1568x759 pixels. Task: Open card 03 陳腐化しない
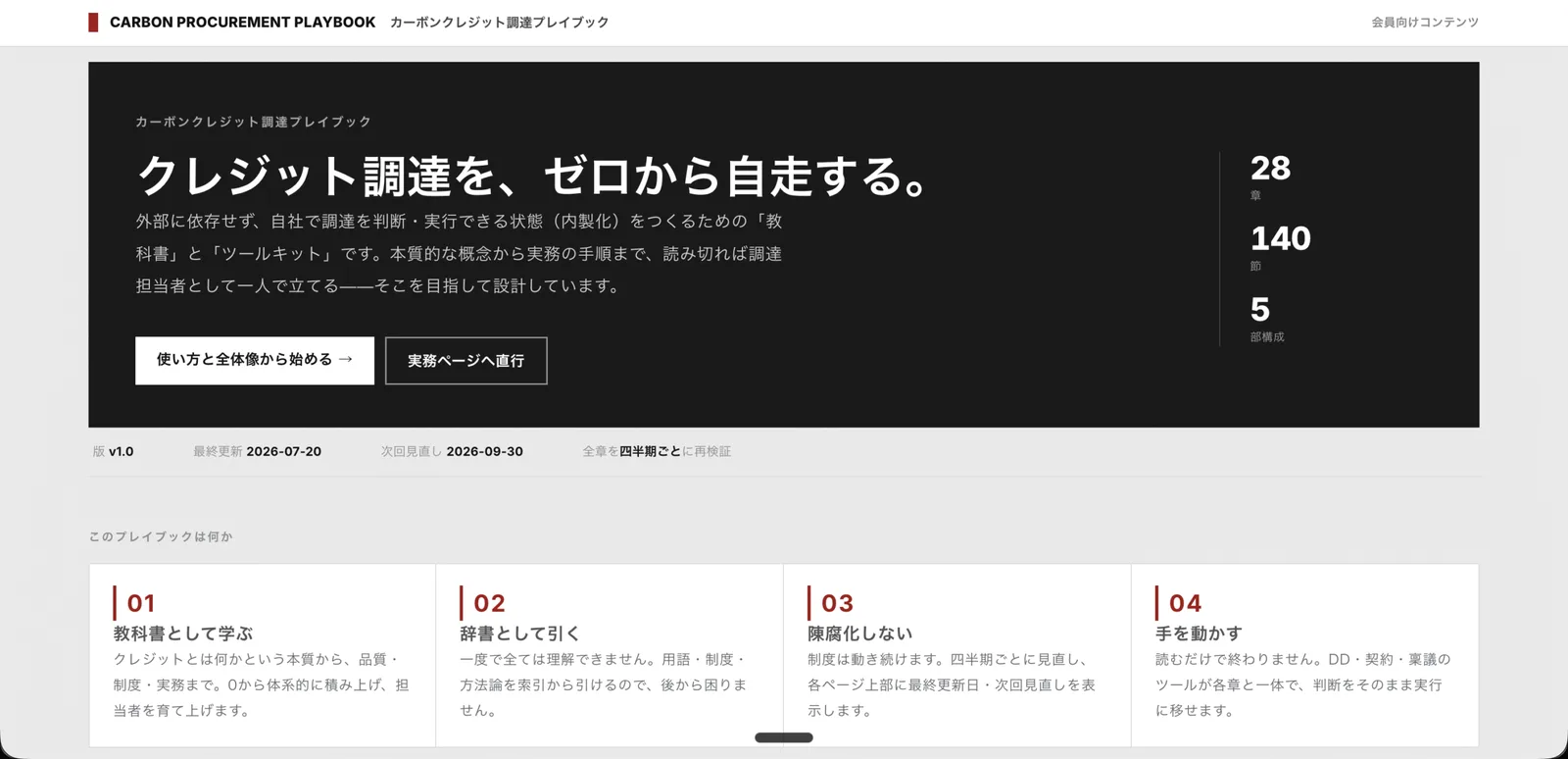957,655
